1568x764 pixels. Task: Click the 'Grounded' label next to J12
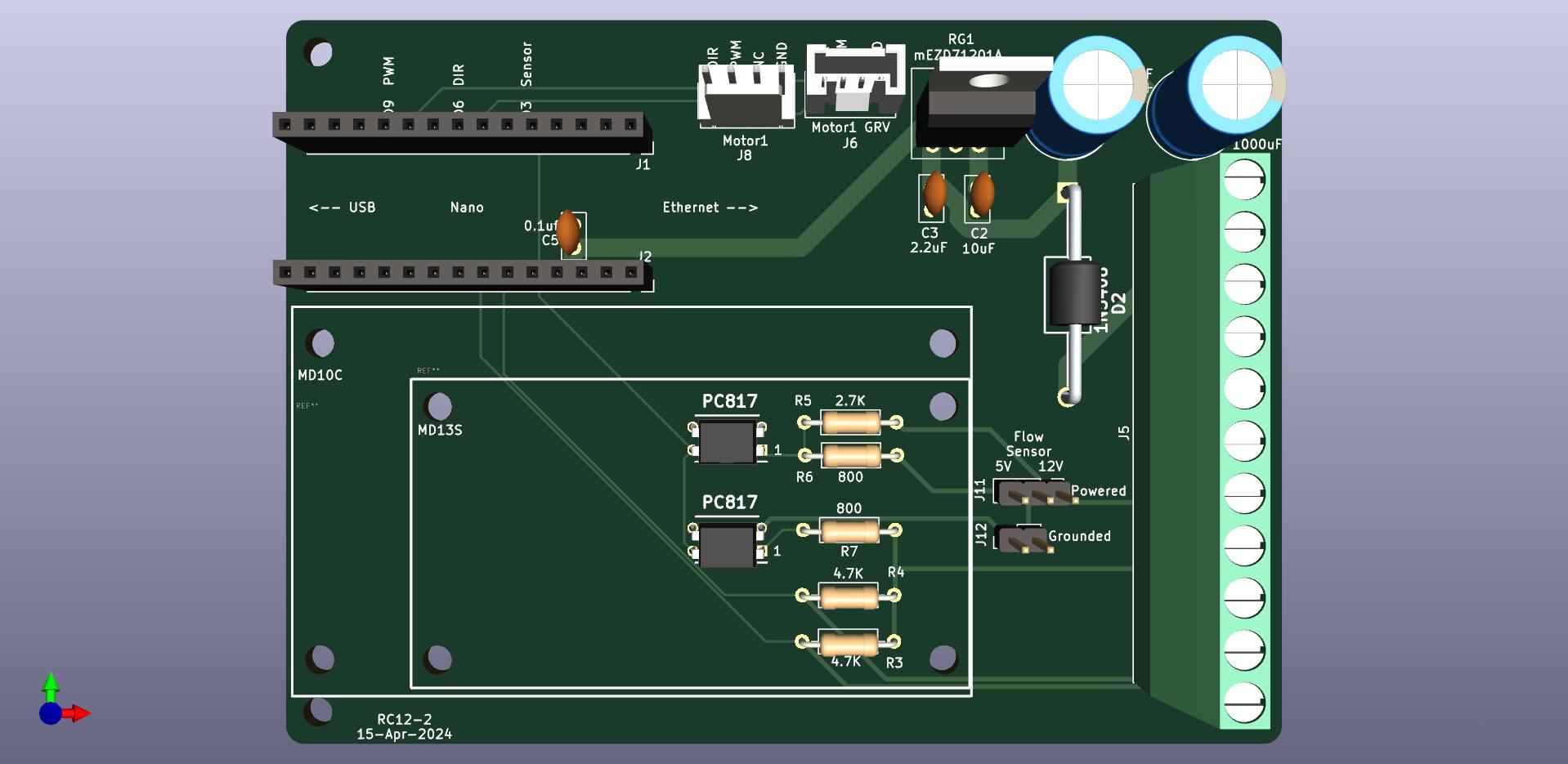coord(1079,536)
